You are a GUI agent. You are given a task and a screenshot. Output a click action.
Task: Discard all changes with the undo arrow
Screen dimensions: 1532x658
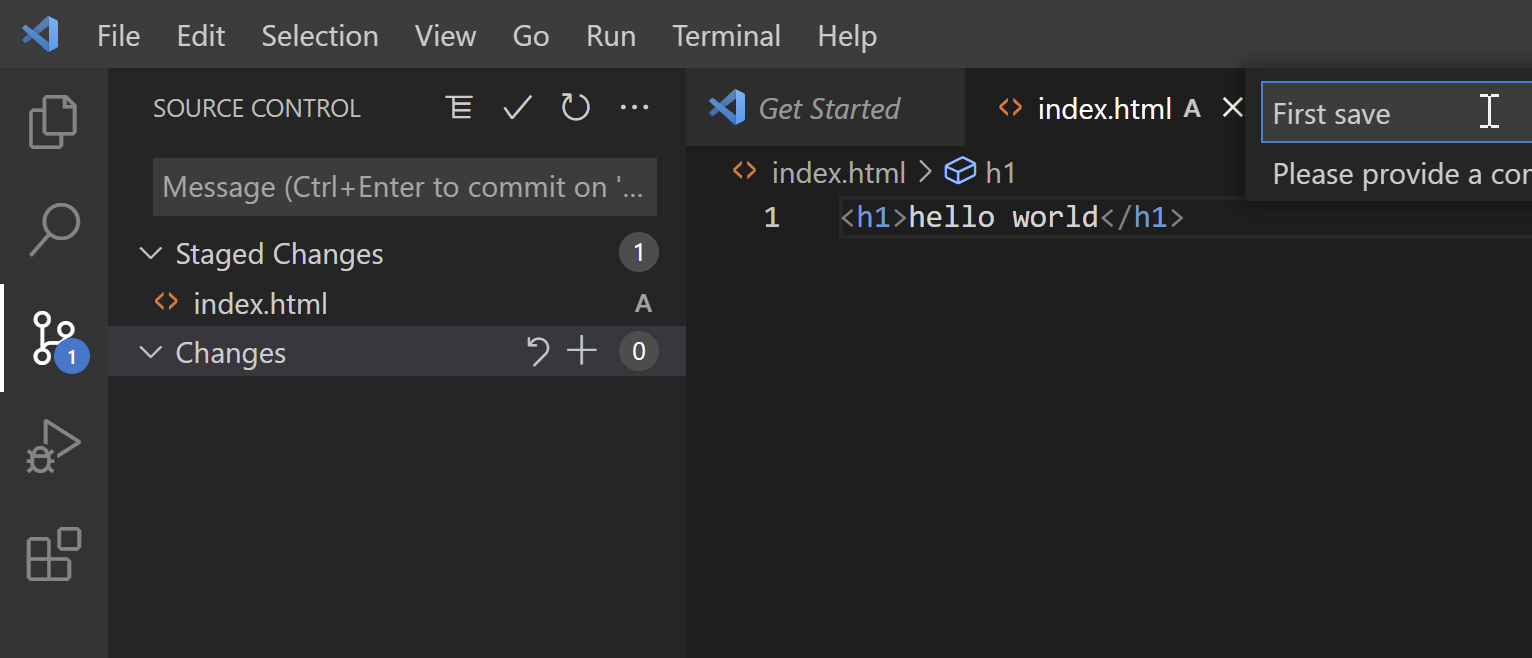pyautogui.click(x=538, y=352)
